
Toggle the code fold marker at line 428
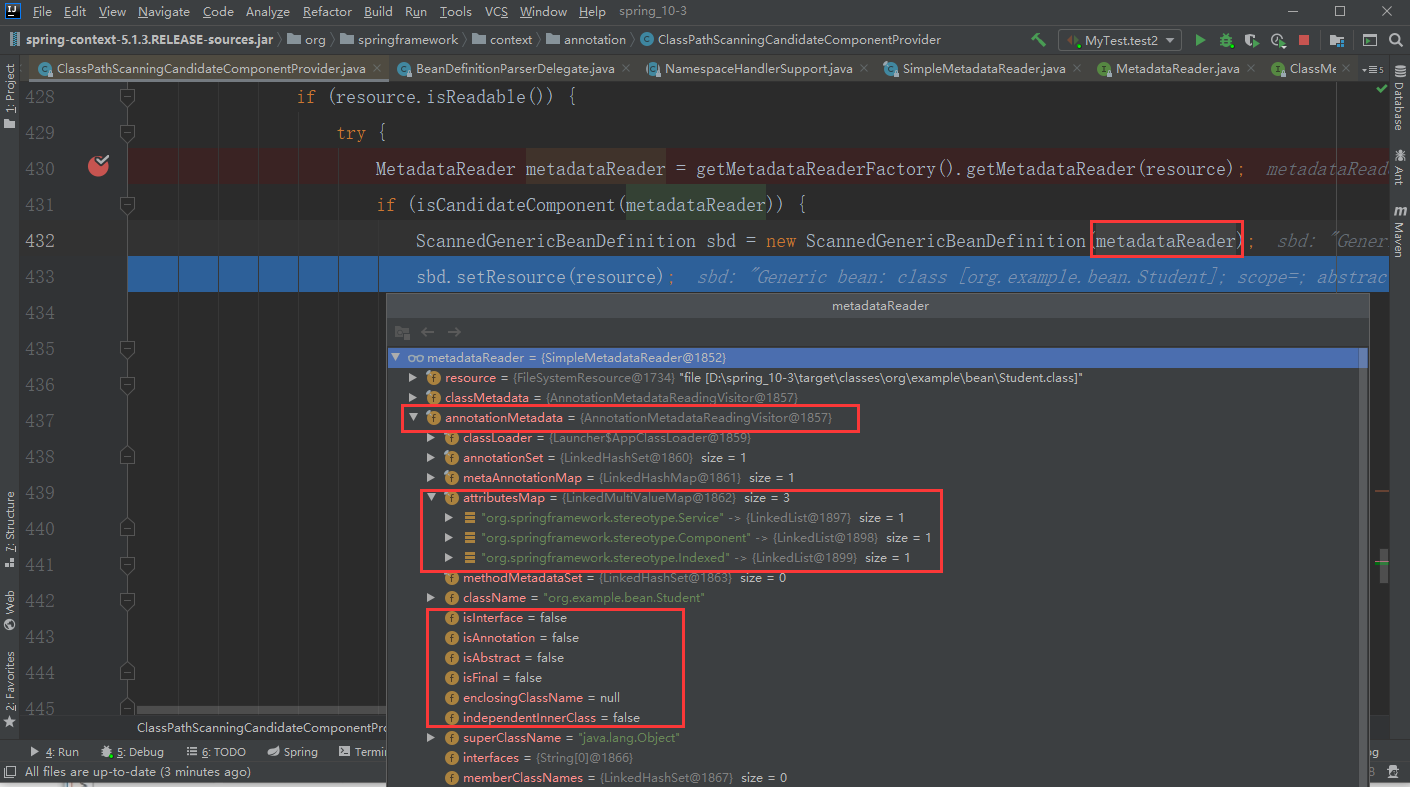pos(127,97)
